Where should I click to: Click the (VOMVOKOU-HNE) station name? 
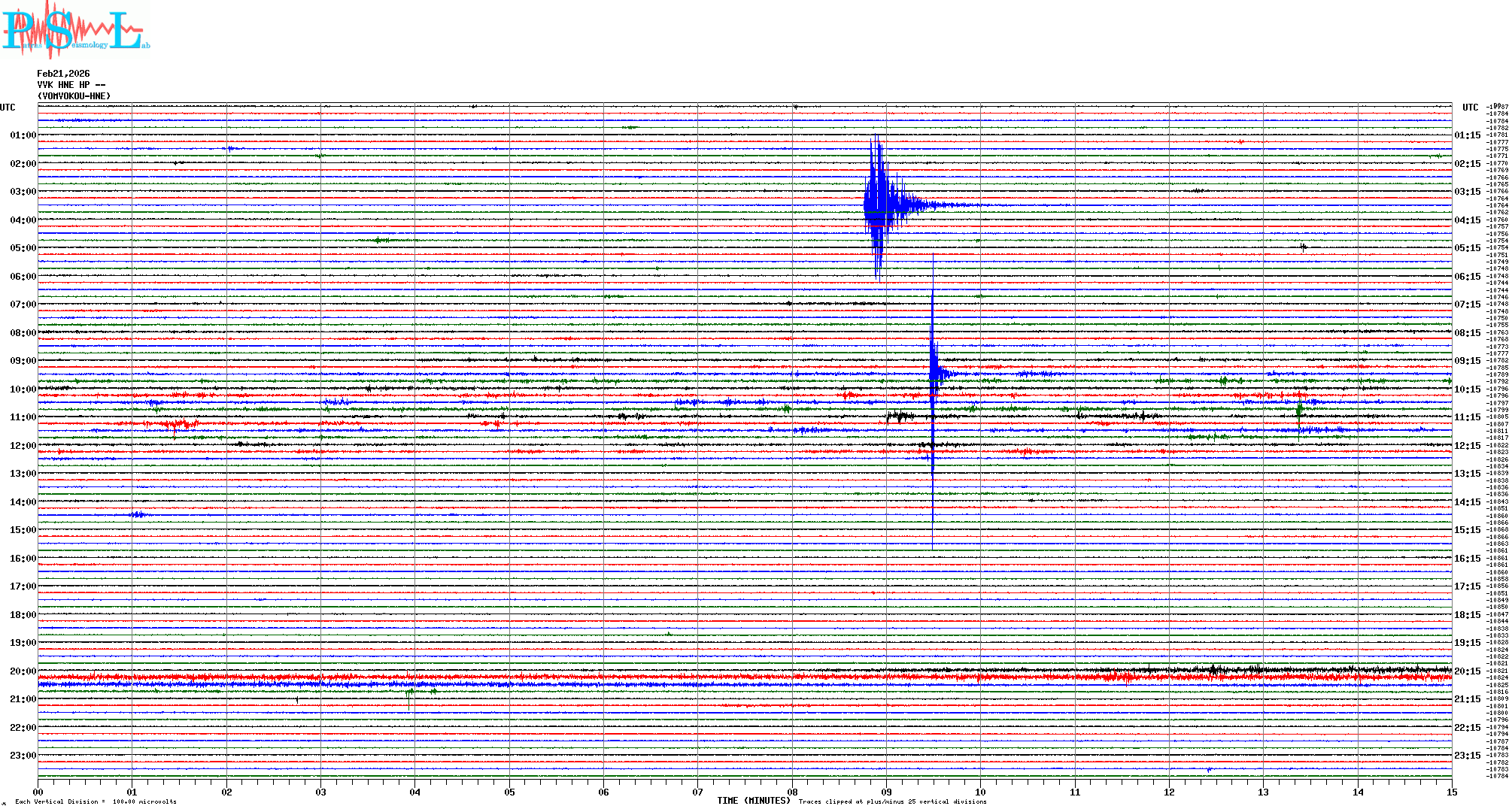pos(74,96)
